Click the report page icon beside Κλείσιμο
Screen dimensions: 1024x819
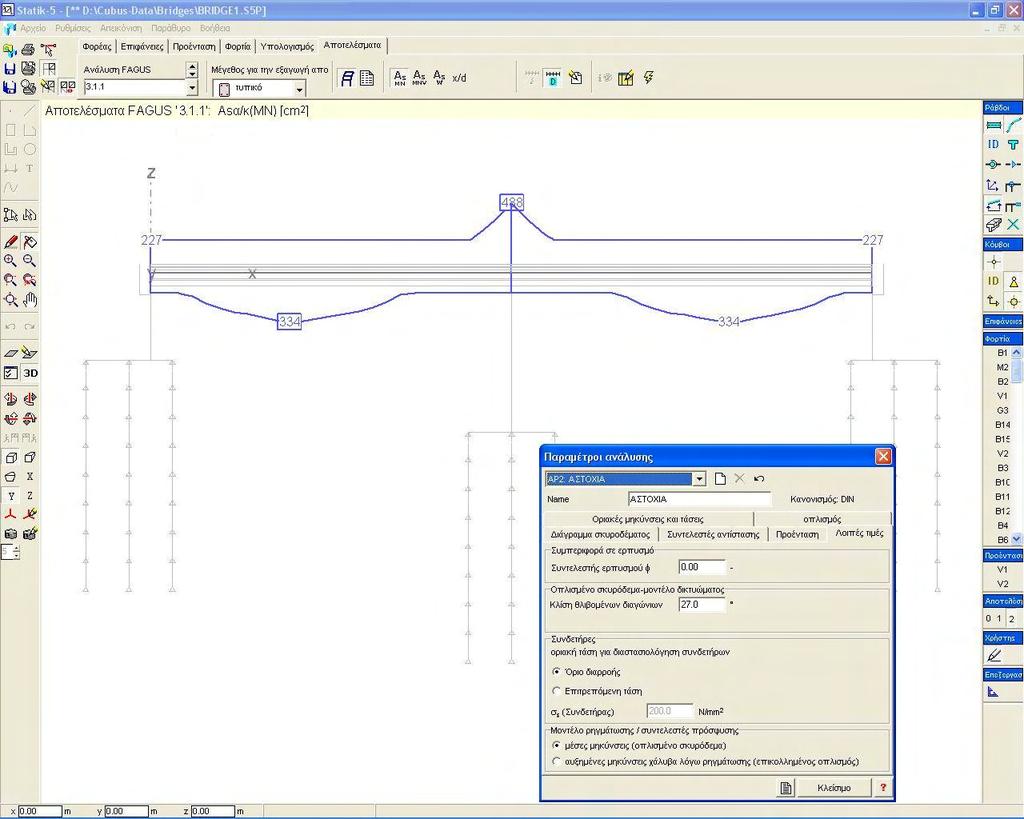point(786,788)
